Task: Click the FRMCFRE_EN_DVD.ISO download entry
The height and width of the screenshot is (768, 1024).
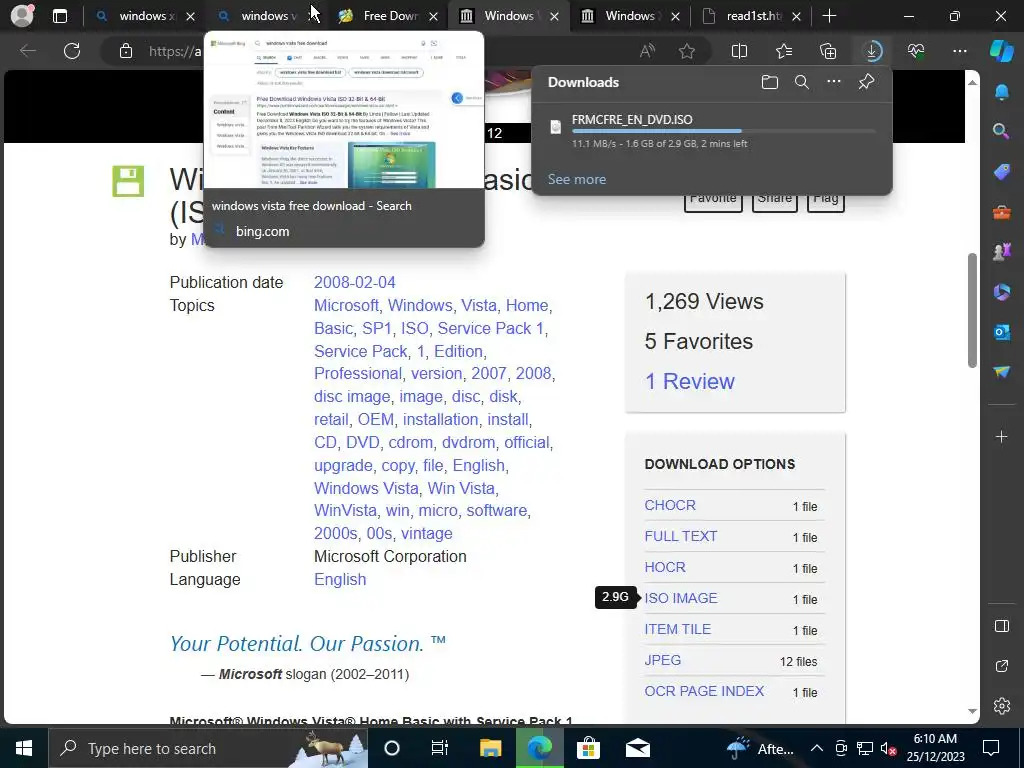Action: click(712, 131)
